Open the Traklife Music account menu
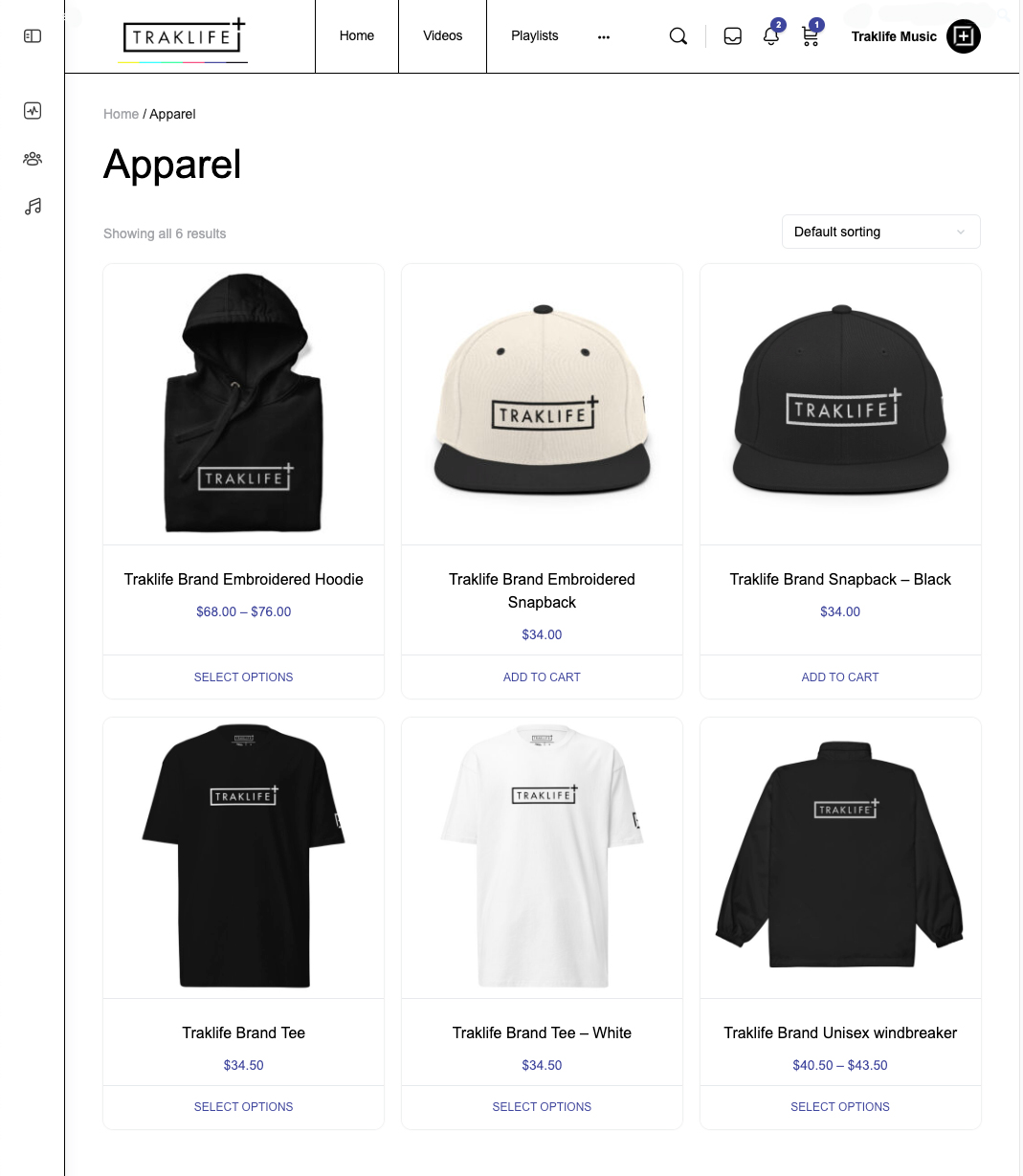The width and height of the screenshot is (1023, 1176). pyautogui.click(x=894, y=36)
